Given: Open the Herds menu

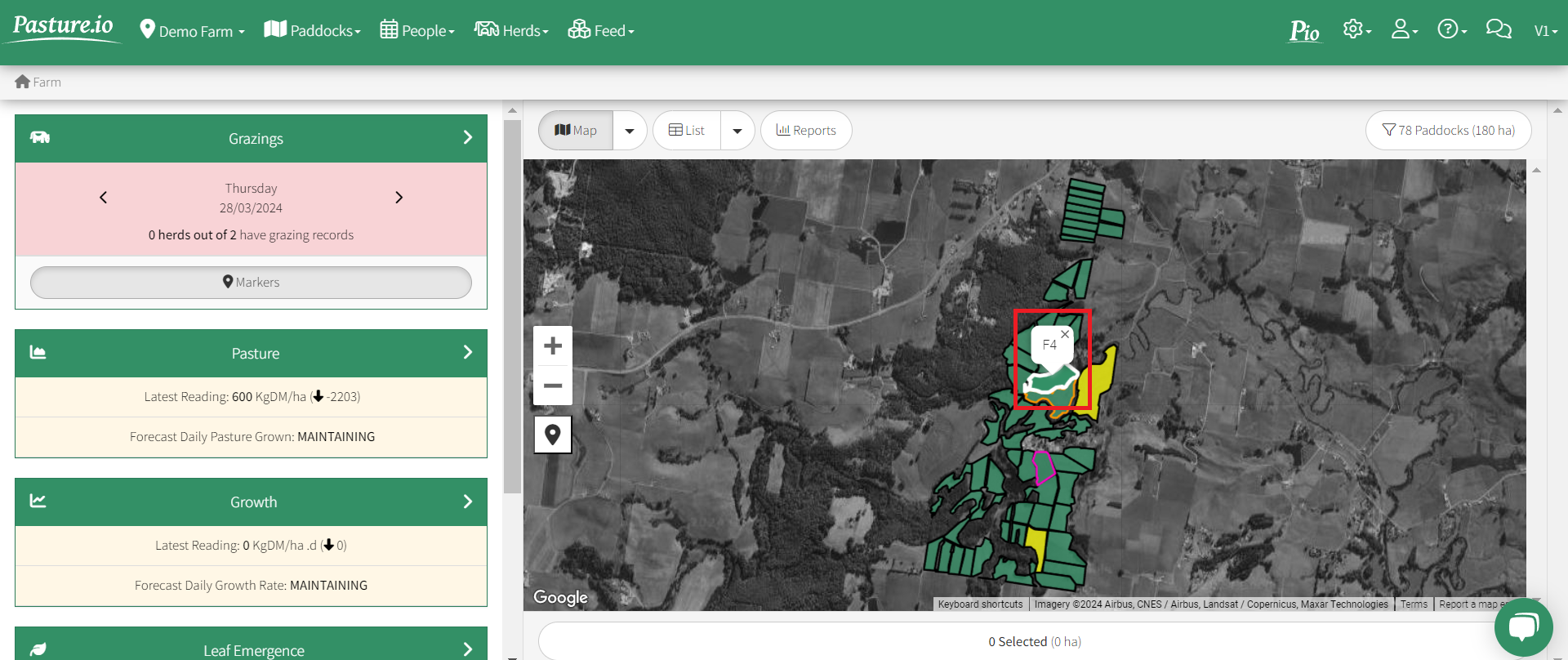Looking at the screenshot, I should point(511,30).
